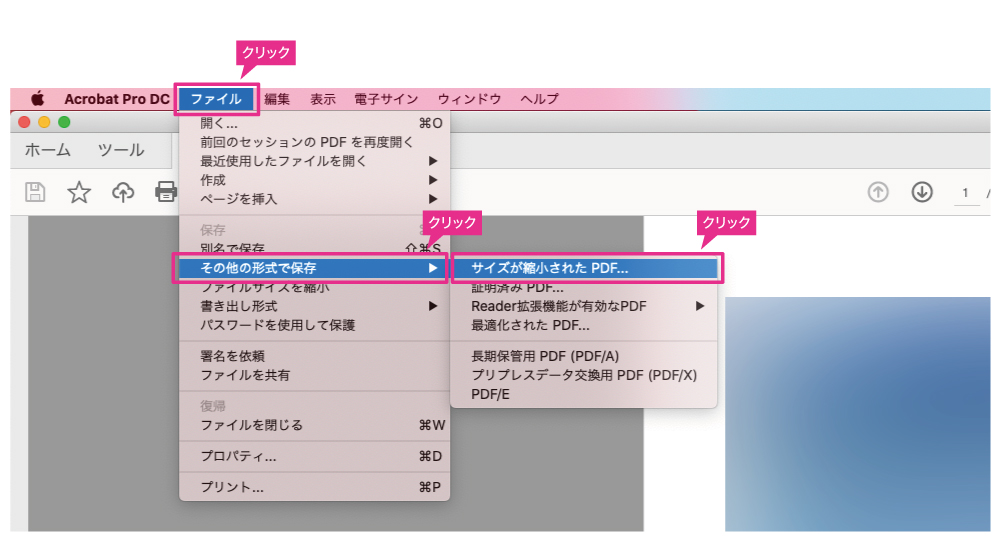This screenshot has height=555, width=1000.
Task: Switch to the ツール tab
Action: click(121, 151)
